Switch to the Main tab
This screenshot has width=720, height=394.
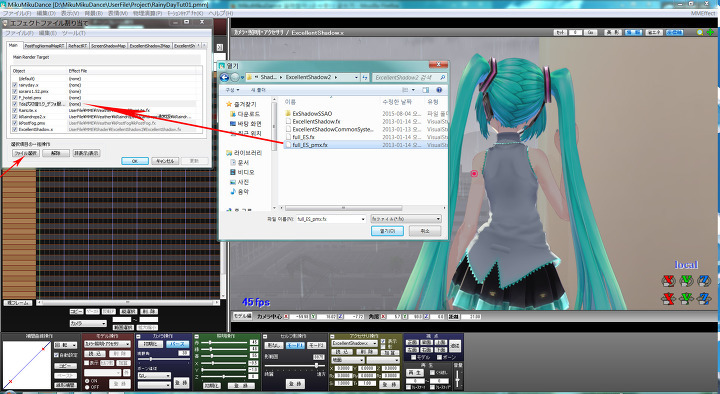(13, 45)
